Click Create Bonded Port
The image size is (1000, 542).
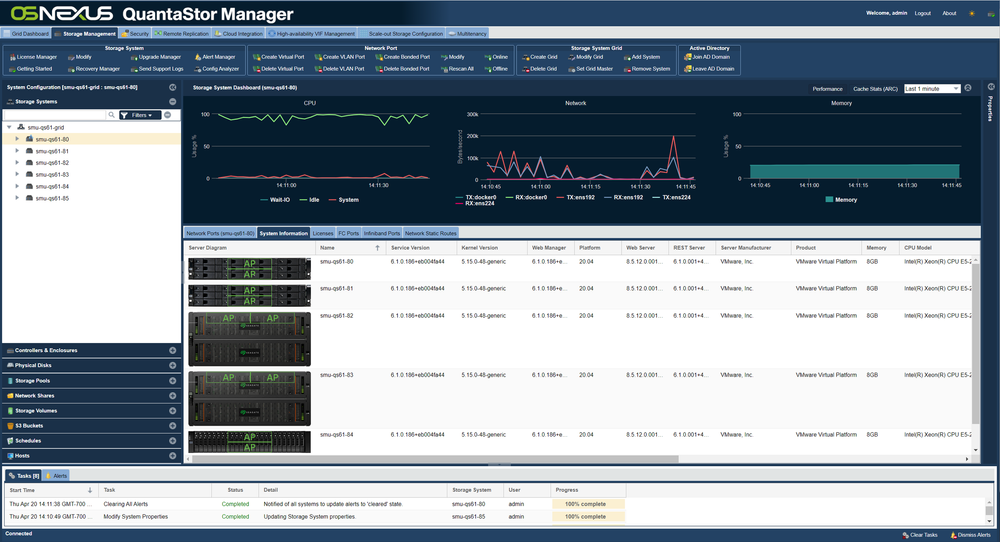pos(402,57)
